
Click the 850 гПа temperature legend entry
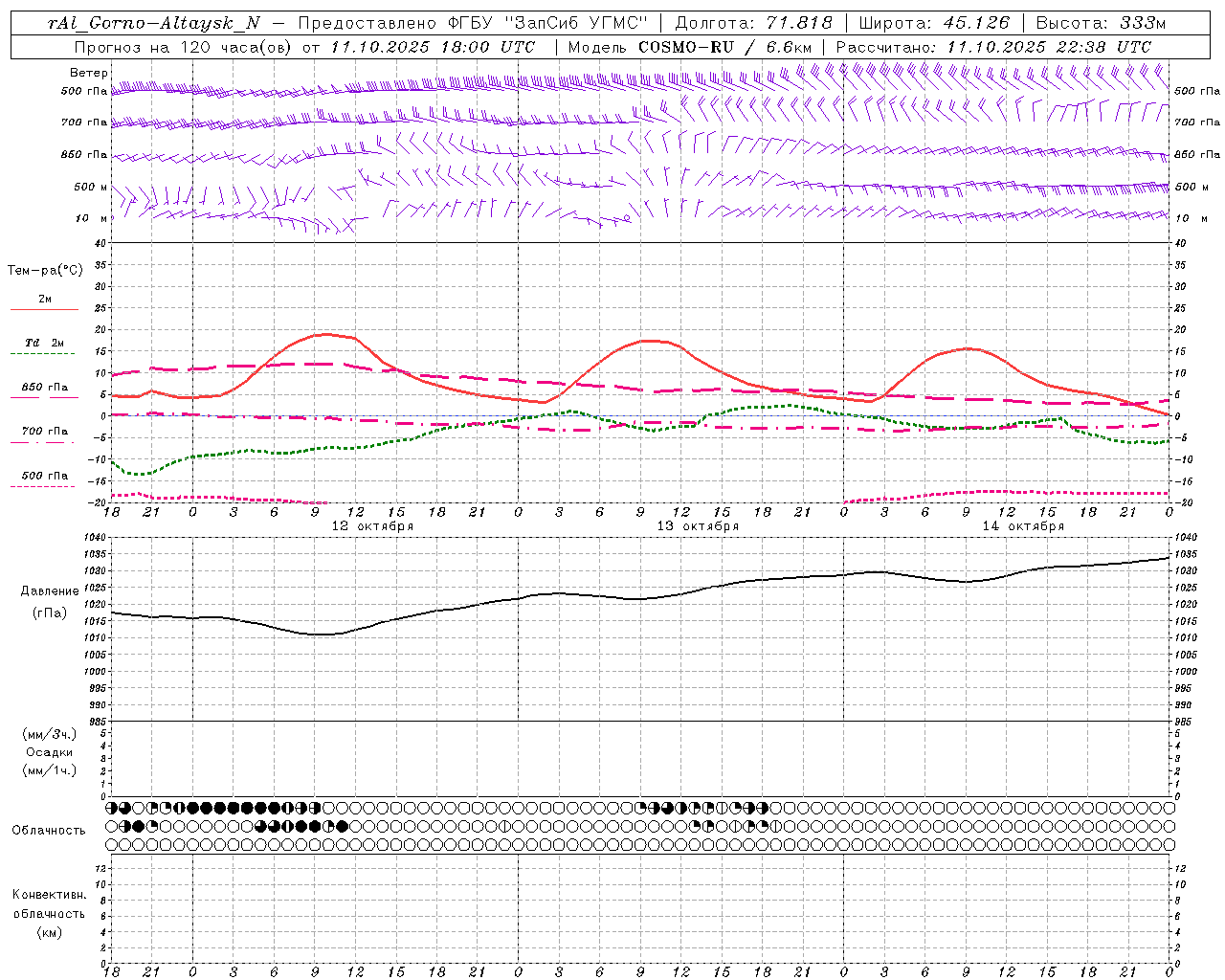coord(44,390)
